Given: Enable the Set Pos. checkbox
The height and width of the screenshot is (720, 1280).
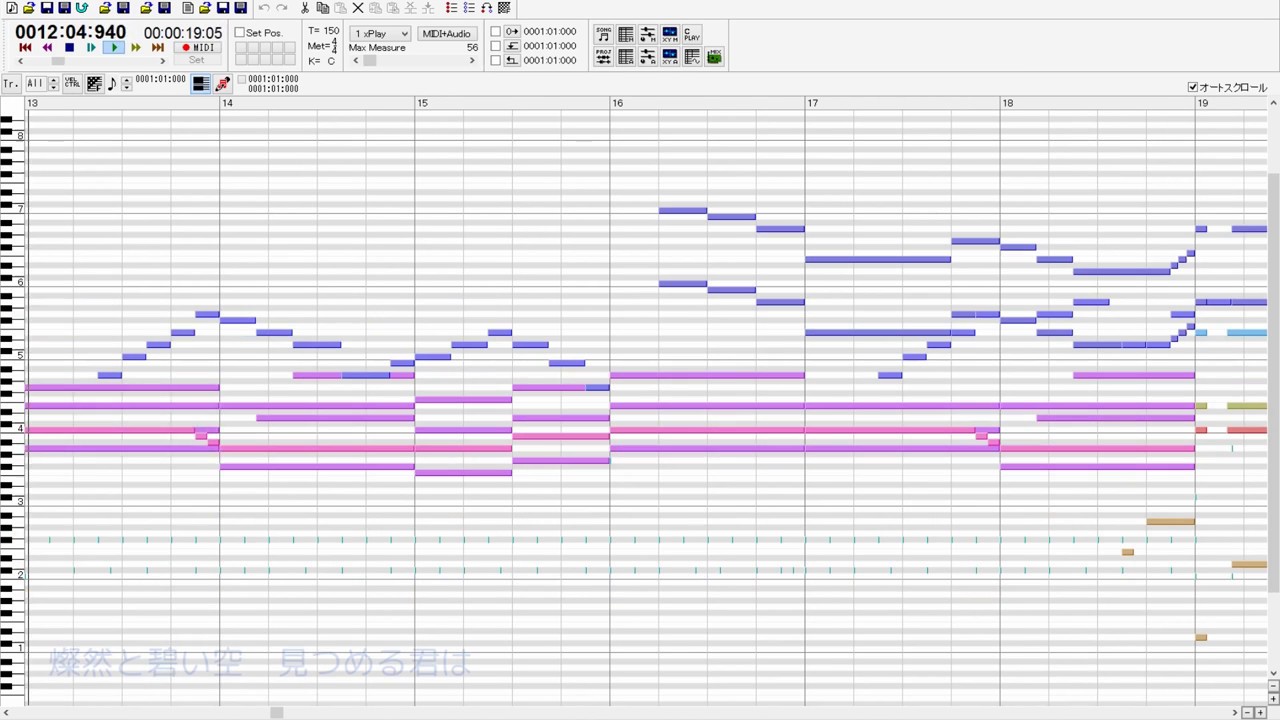Looking at the screenshot, I should click(240, 33).
